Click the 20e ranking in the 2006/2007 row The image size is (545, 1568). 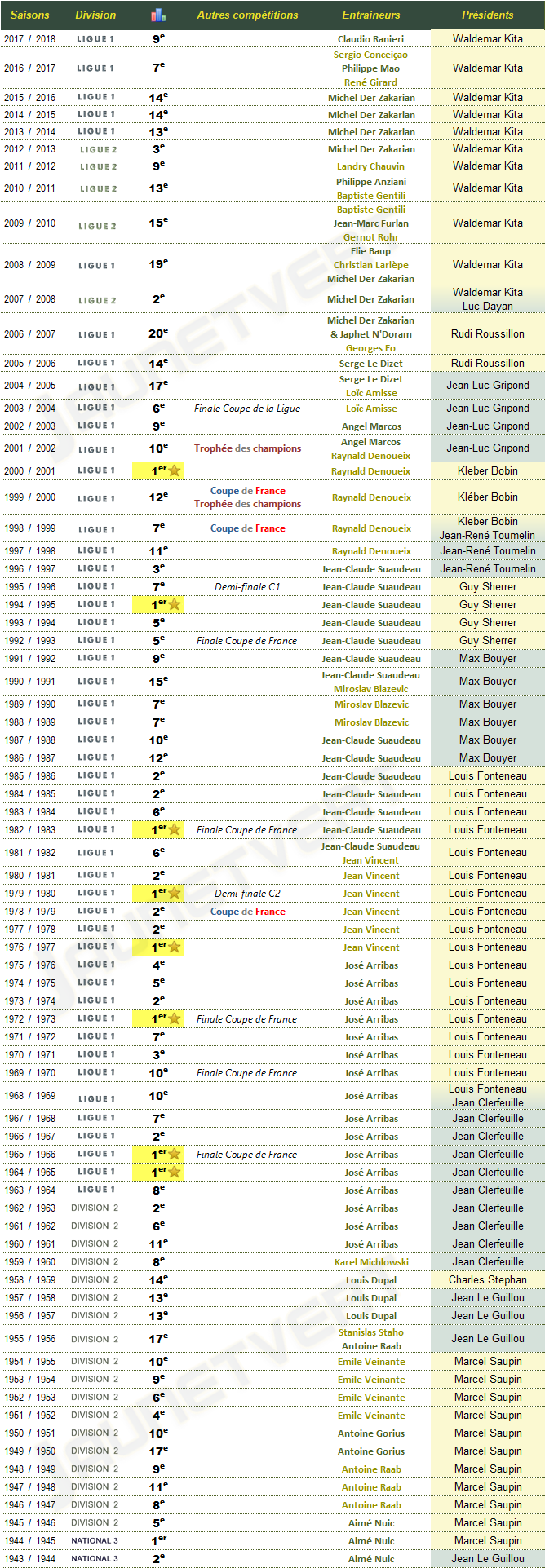tap(158, 333)
